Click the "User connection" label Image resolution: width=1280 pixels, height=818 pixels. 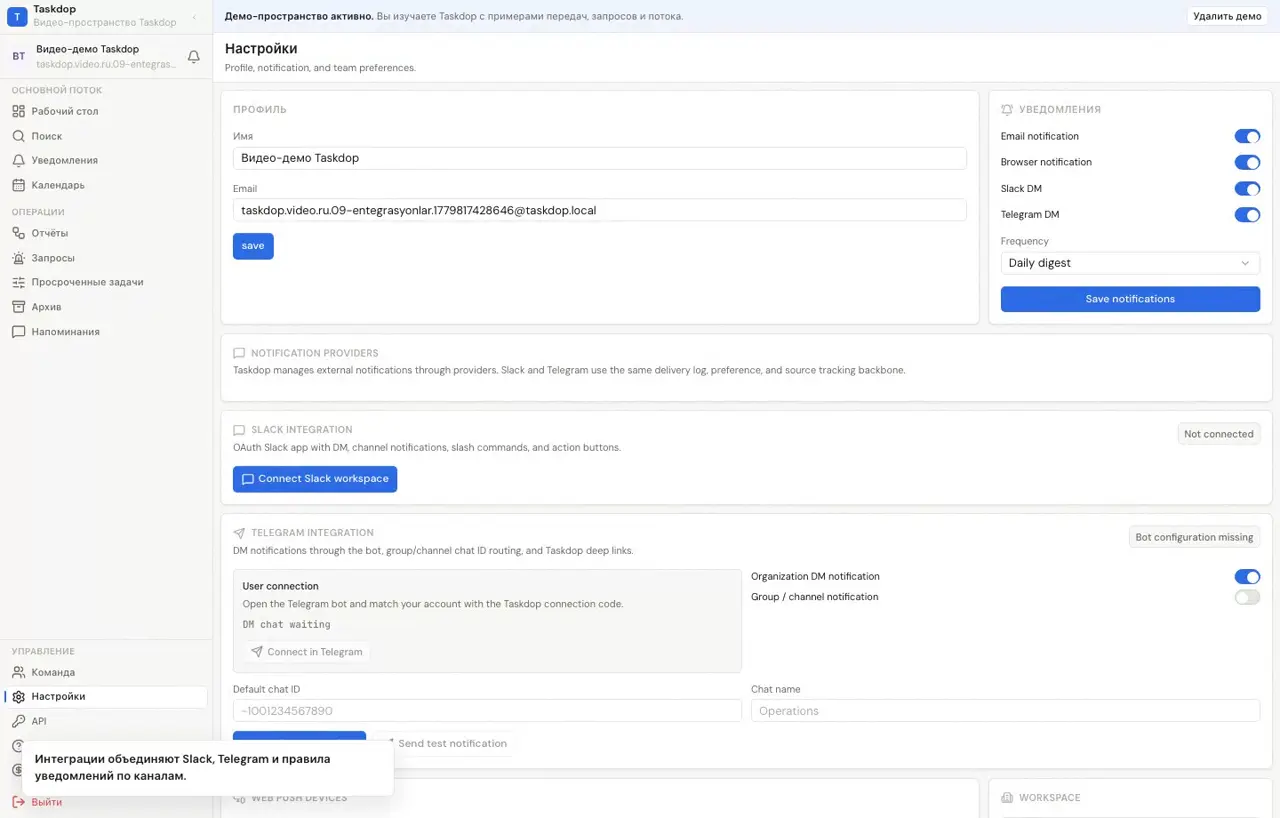click(x=281, y=586)
